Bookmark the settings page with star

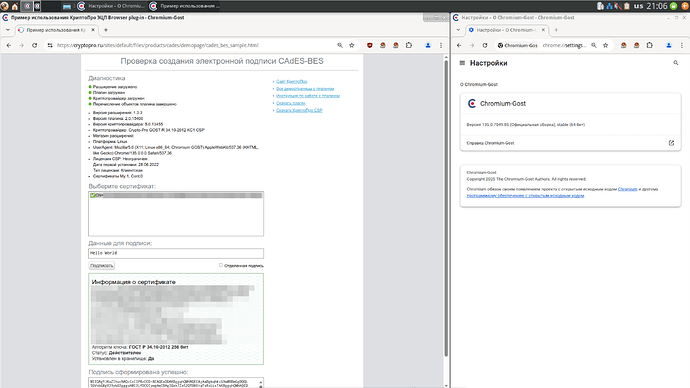coord(606,45)
